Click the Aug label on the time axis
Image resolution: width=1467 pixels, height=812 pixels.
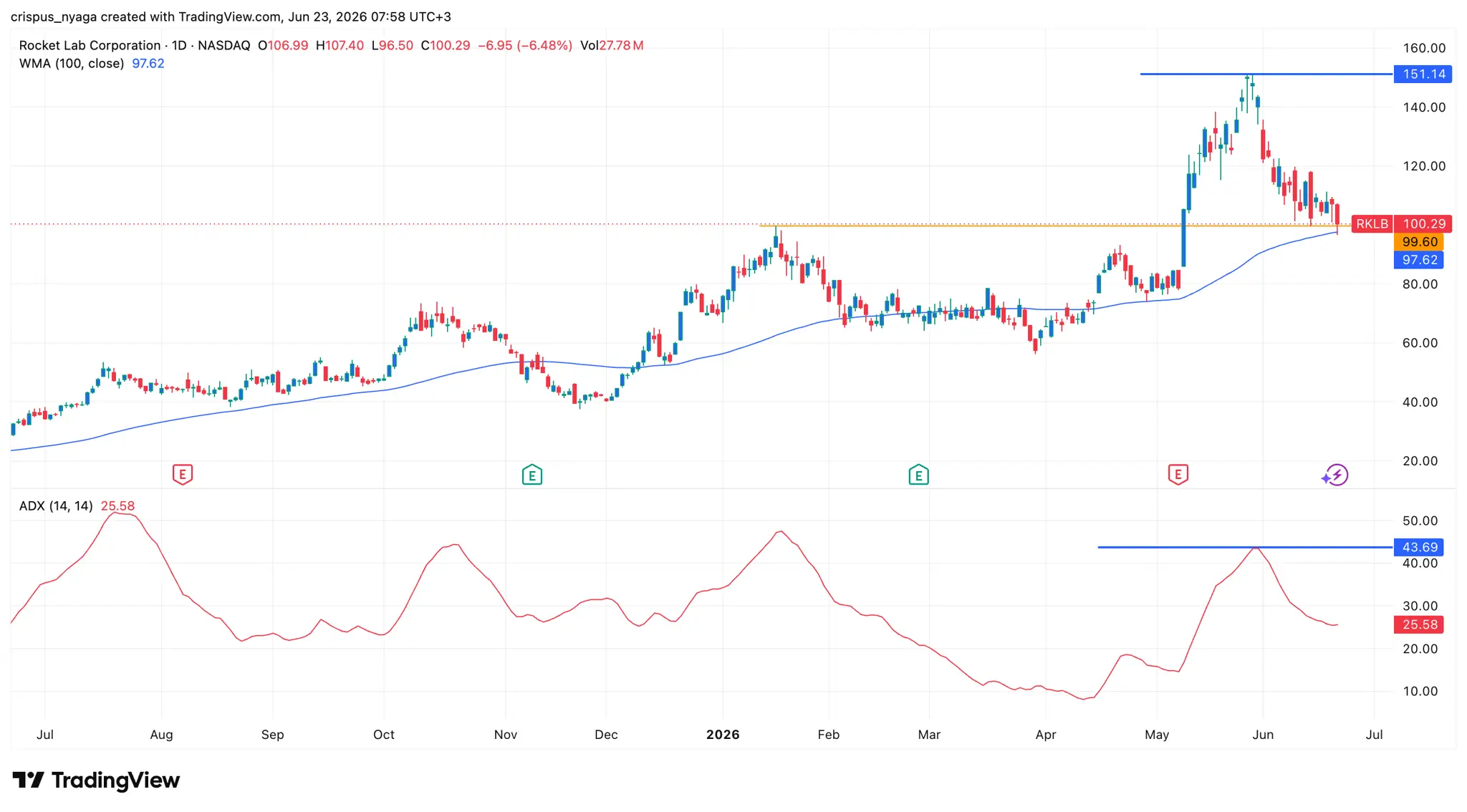161,734
